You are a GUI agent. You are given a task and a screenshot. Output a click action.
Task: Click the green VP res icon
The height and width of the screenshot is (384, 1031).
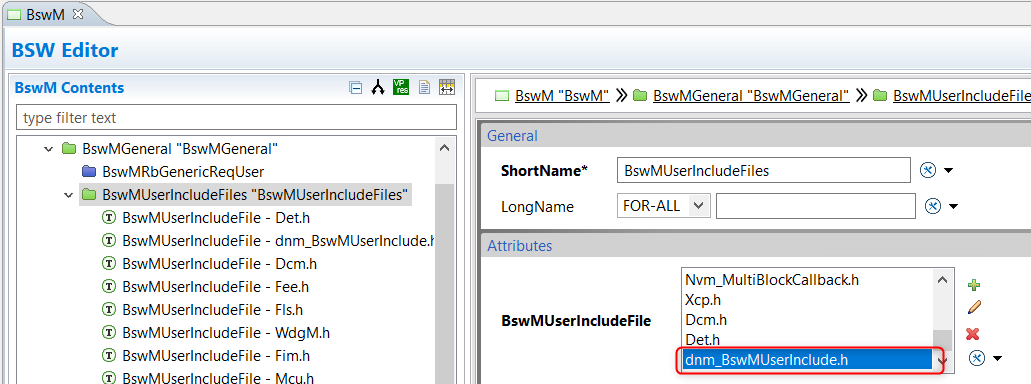point(400,87)
